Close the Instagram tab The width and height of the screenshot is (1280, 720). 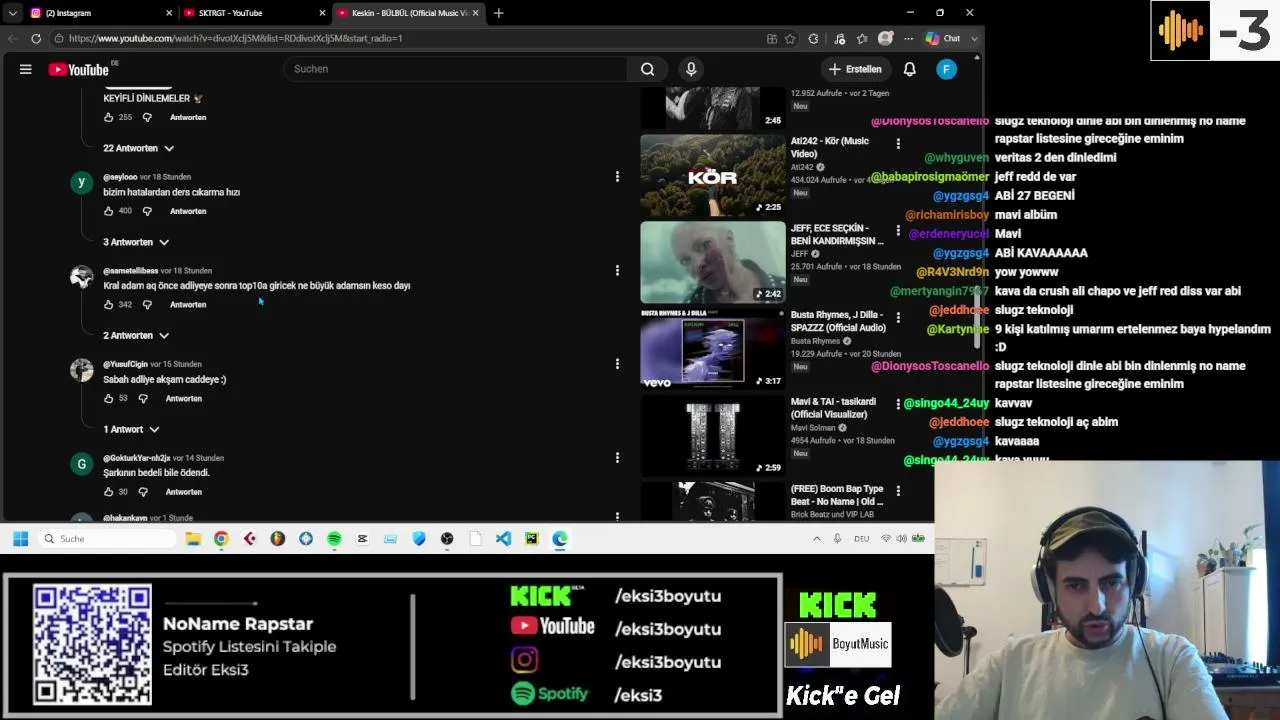coord(169,13)
